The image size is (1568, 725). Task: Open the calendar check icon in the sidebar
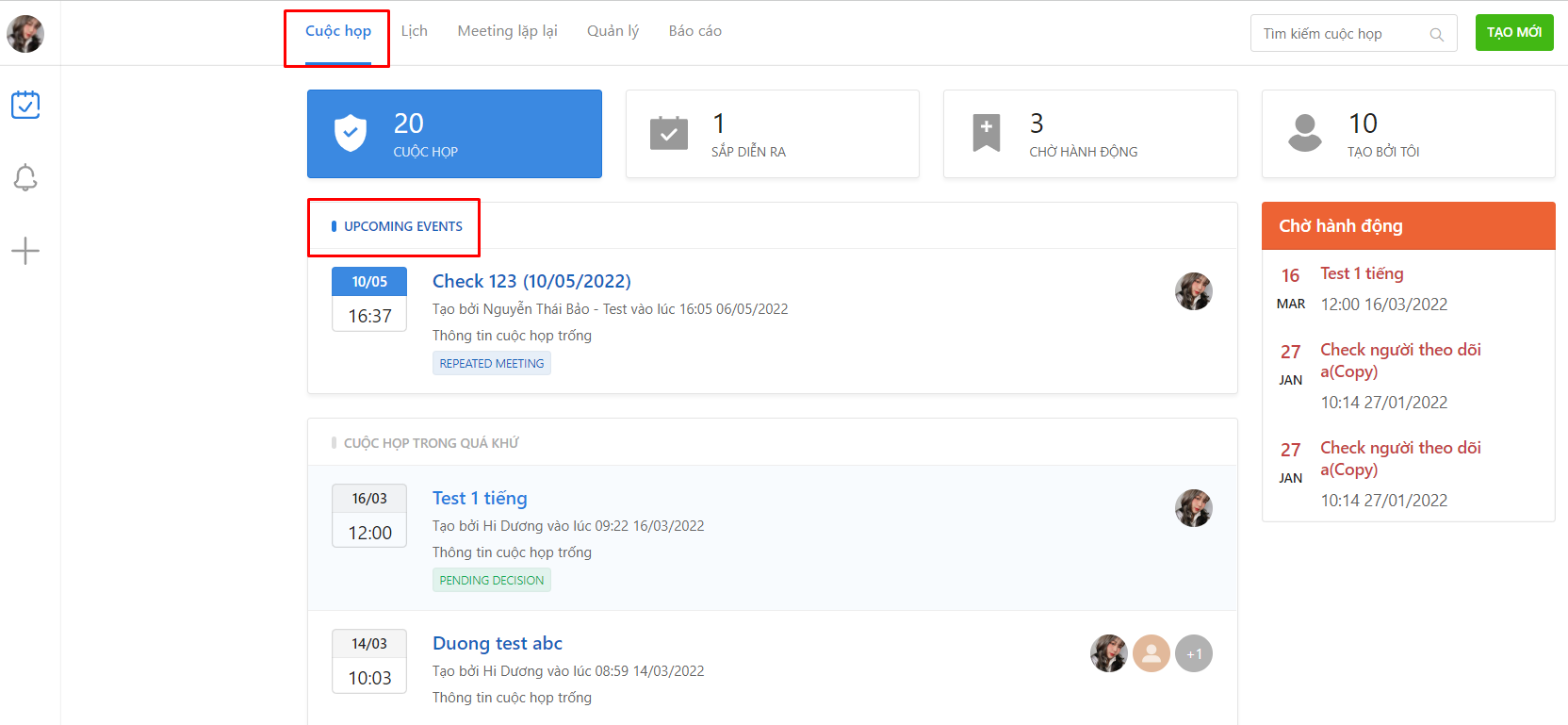pos(25,105)
